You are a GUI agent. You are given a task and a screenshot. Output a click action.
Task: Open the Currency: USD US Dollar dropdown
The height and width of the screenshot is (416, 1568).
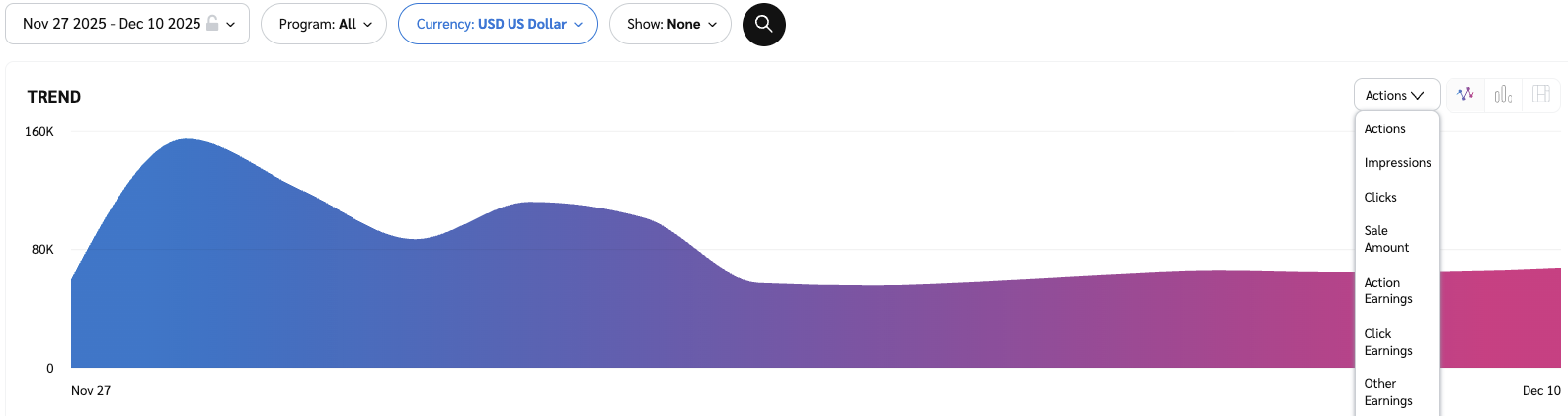(498, 24)
